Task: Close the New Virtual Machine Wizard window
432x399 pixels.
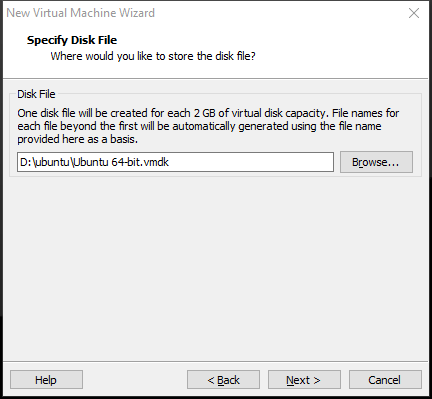Action: [x=414, y=13]
